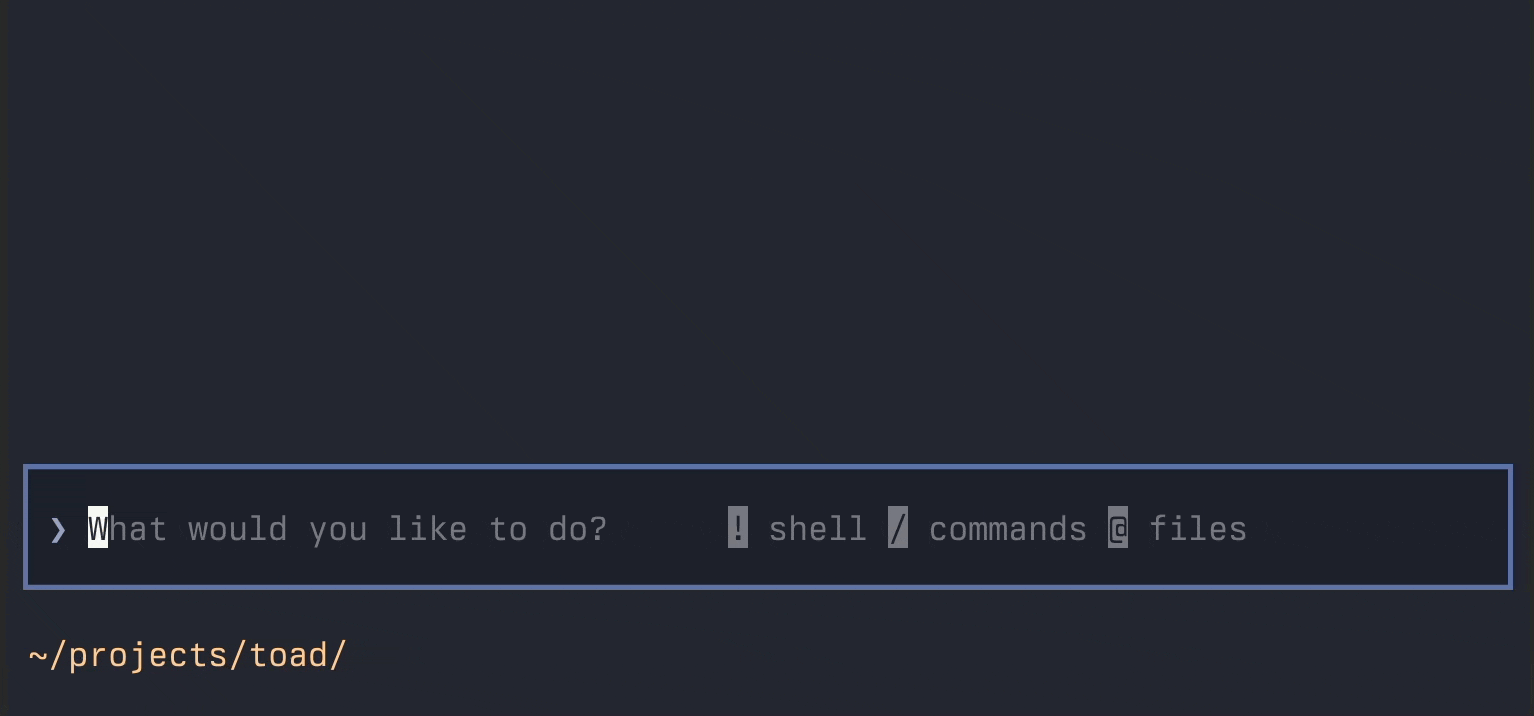Select the "shell" hint label

[818, 528]
